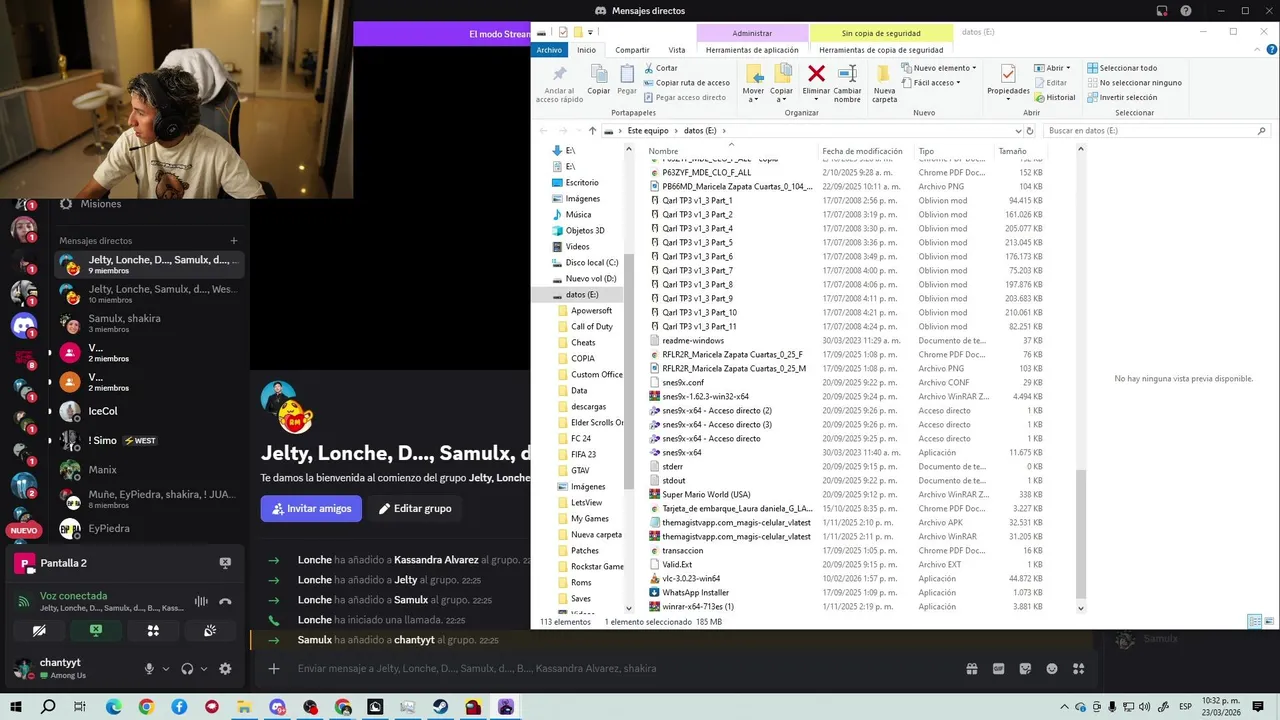Switch to the Vista ribbon tab
Screen dimensions: 1280x720
[x=677, y=50]
